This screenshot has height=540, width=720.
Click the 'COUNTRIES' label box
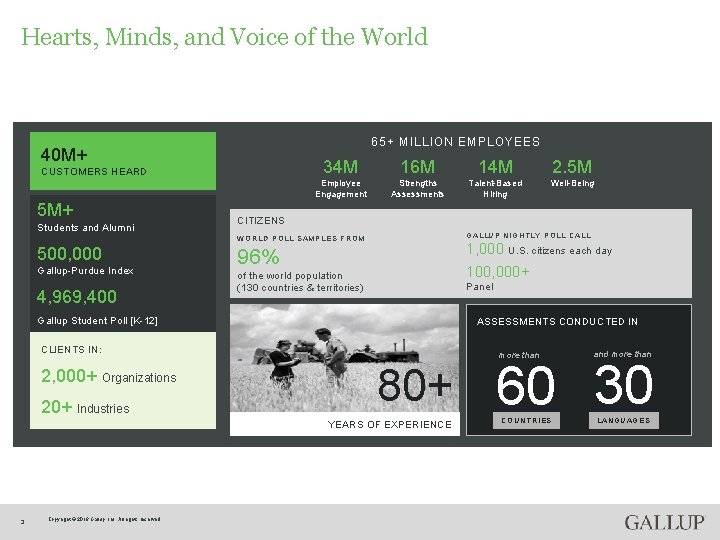pos(526,420)
